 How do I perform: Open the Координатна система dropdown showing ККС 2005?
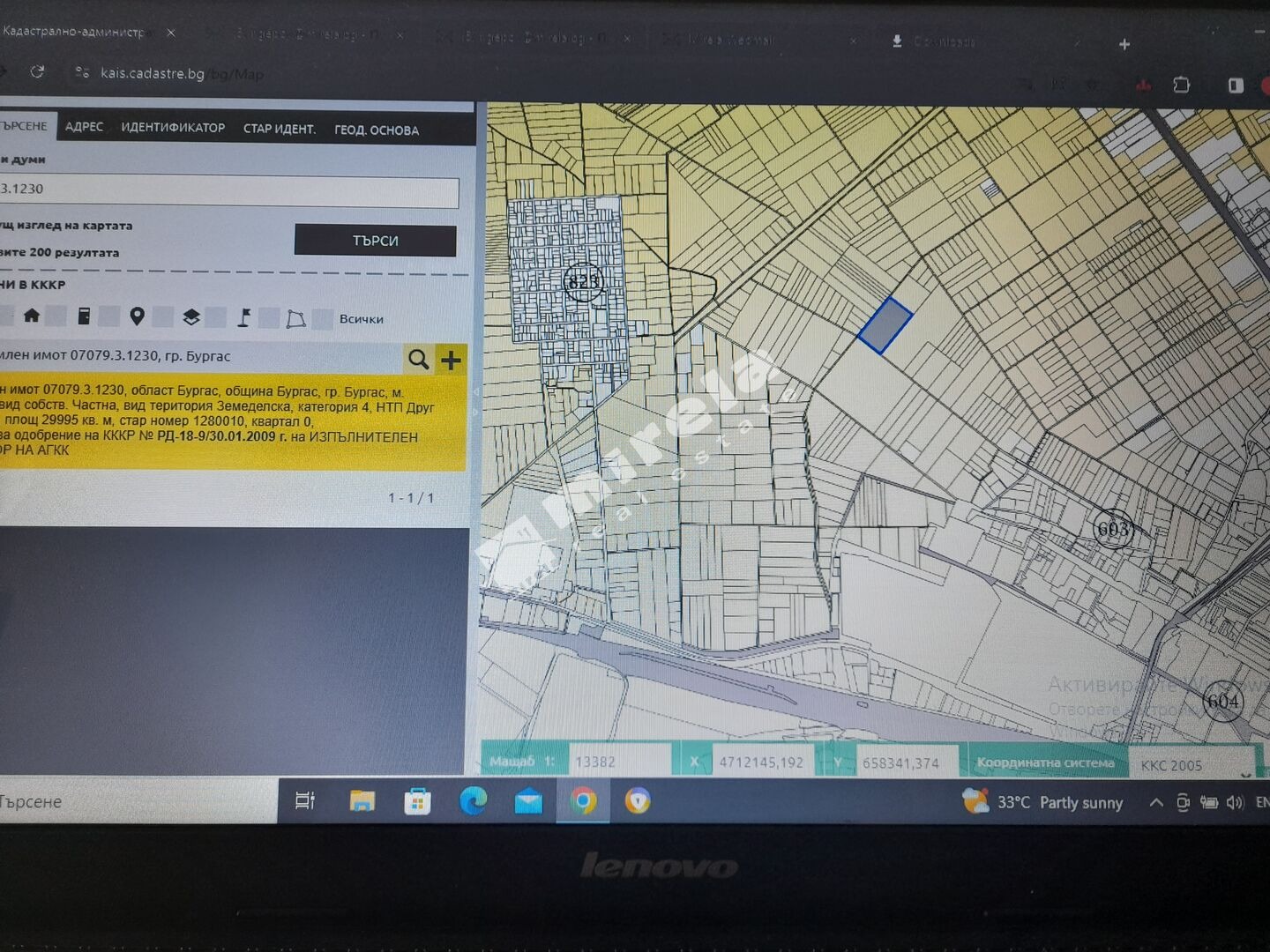pos(1192,764)
